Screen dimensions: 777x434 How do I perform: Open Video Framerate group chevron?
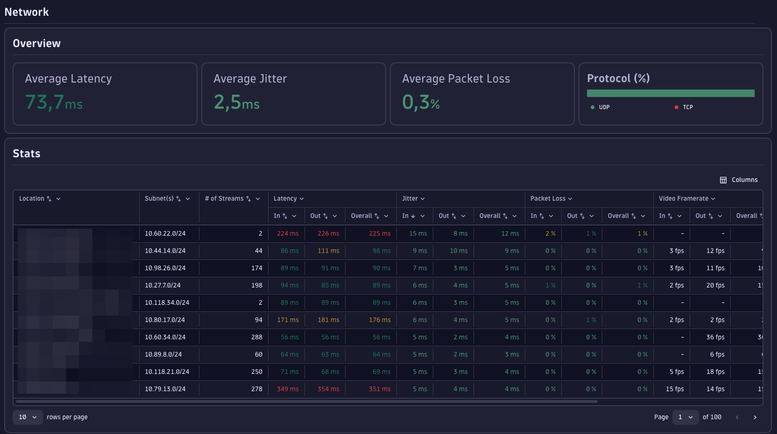713,199
